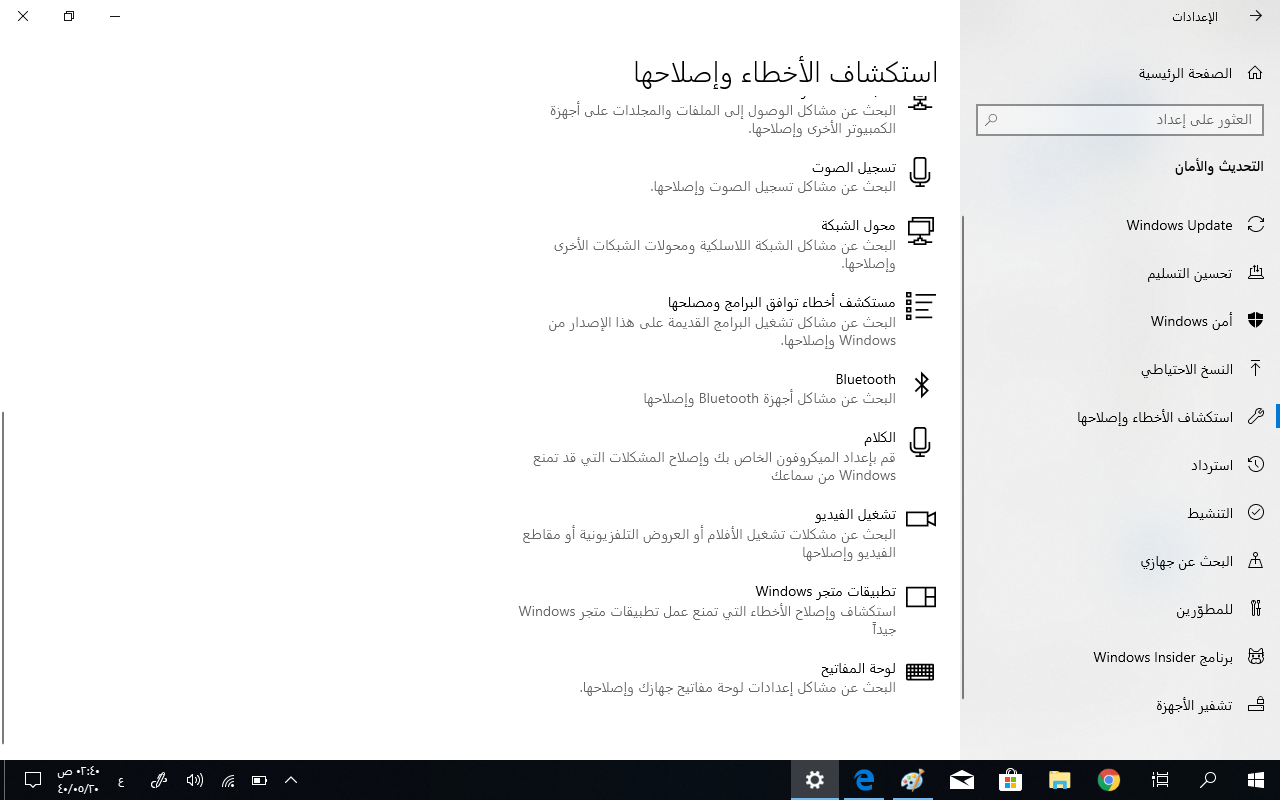Click the video camera icon
The width and height of the screenshot is (1280, 800).
click(921, 519)
